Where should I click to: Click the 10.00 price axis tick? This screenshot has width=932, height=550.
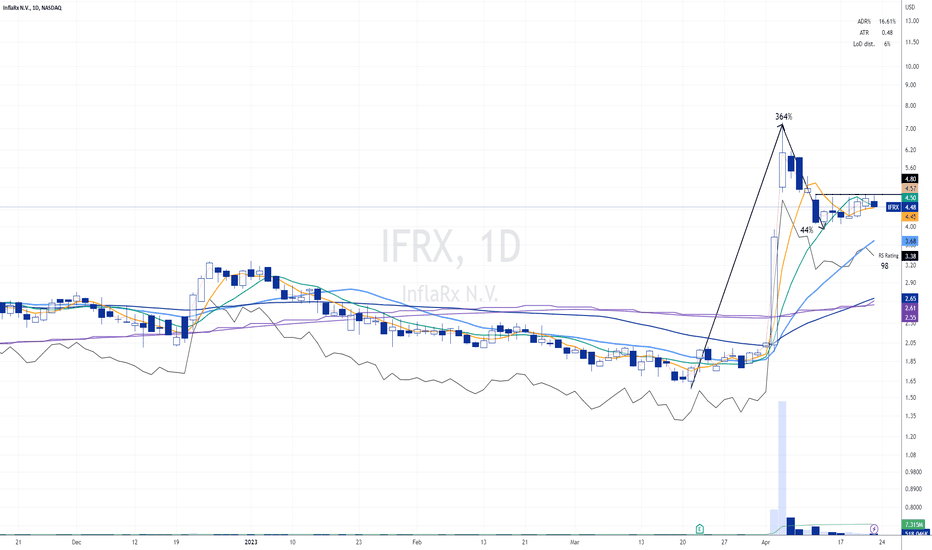coord(911,67)
